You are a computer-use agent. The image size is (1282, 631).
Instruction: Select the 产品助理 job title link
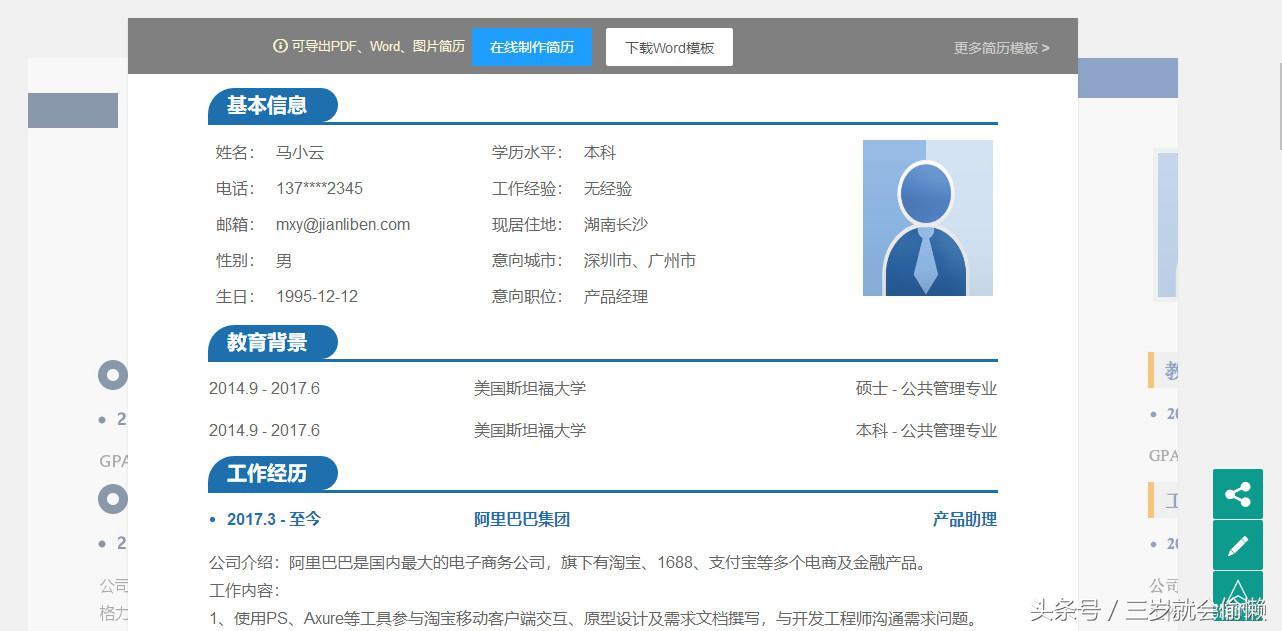pos(964,520)
